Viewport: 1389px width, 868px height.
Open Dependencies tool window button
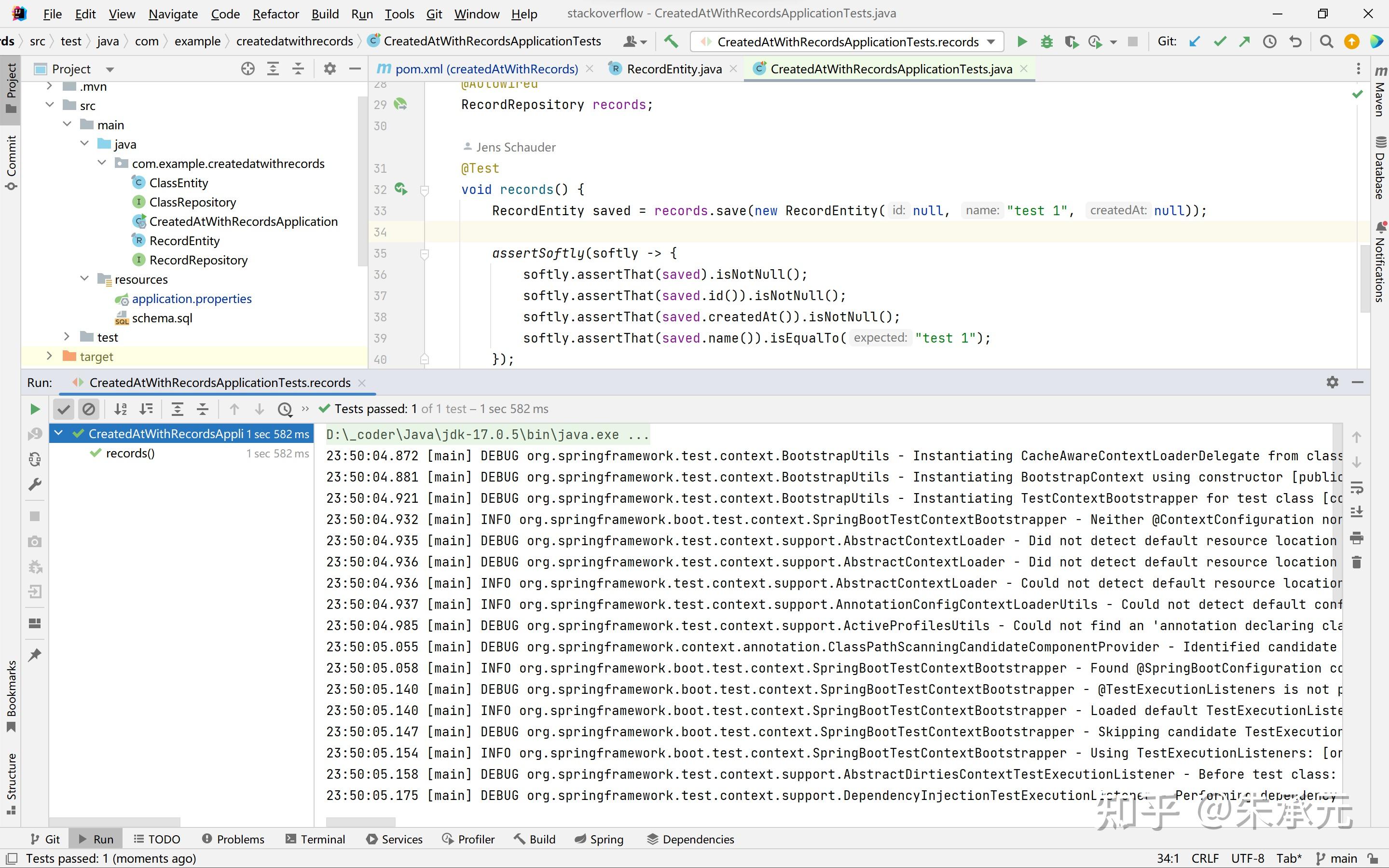point(690,840)
